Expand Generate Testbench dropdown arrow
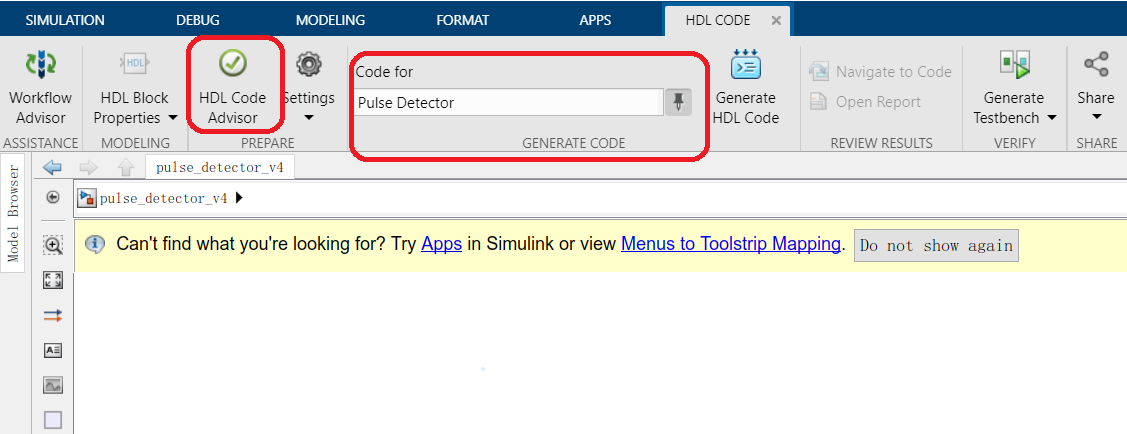The height and width of the screenshot is (434, 1127). pos(1052,117)
